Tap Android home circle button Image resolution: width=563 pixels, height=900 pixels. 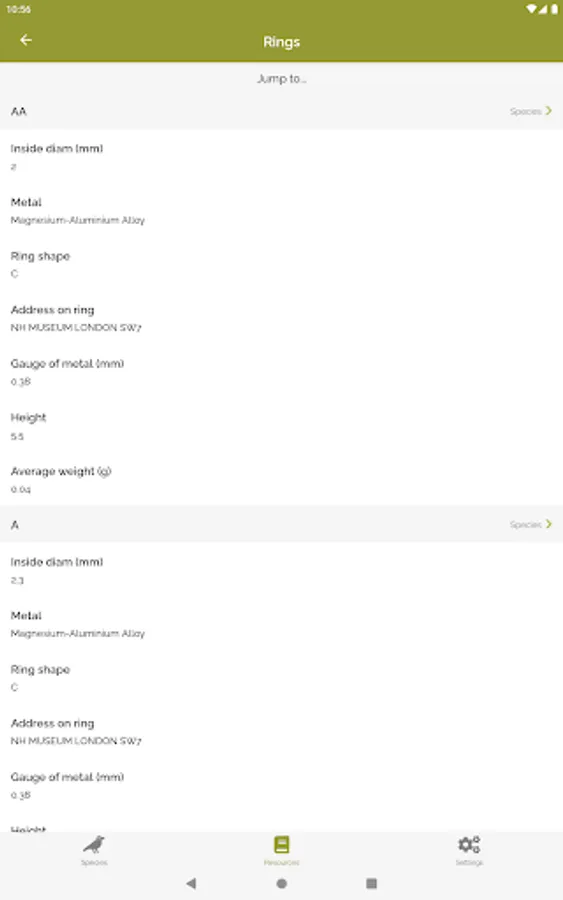281,883
